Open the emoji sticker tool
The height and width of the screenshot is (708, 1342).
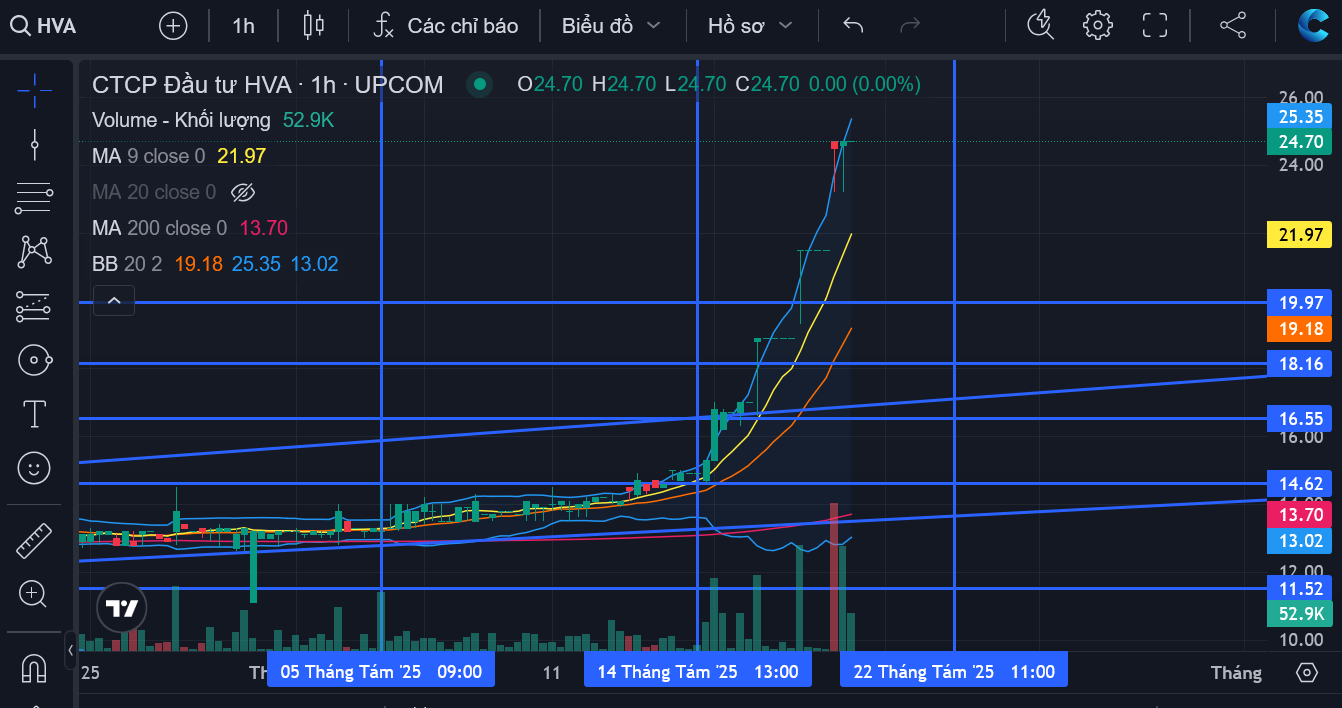click(x=35, y=467)
